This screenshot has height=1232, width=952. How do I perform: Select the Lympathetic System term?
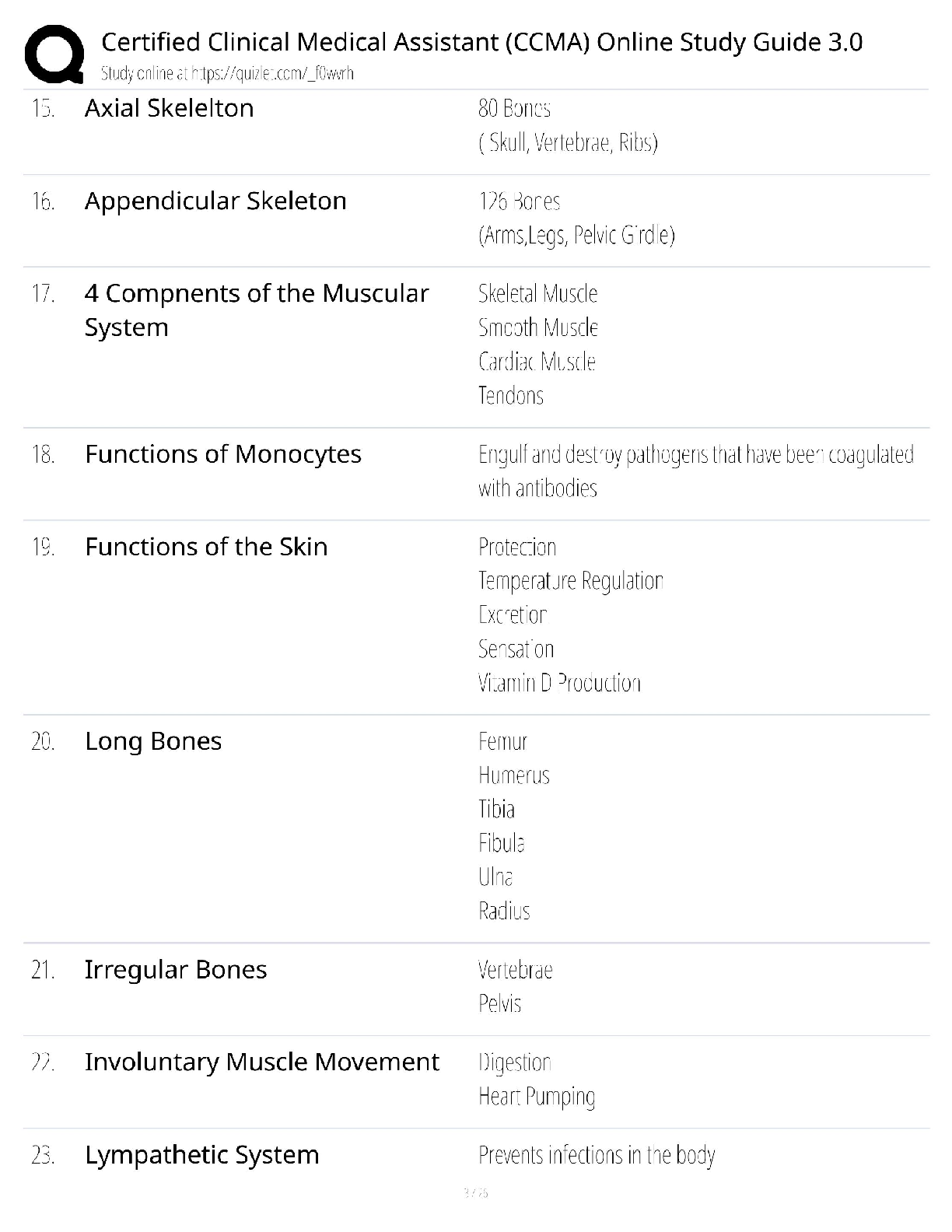202,1155
